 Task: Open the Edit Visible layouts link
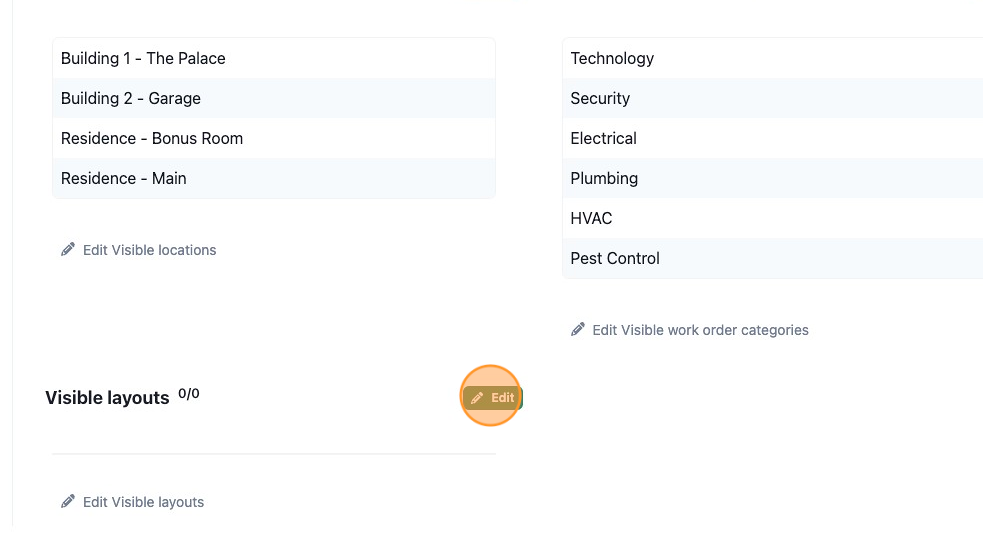132,502
